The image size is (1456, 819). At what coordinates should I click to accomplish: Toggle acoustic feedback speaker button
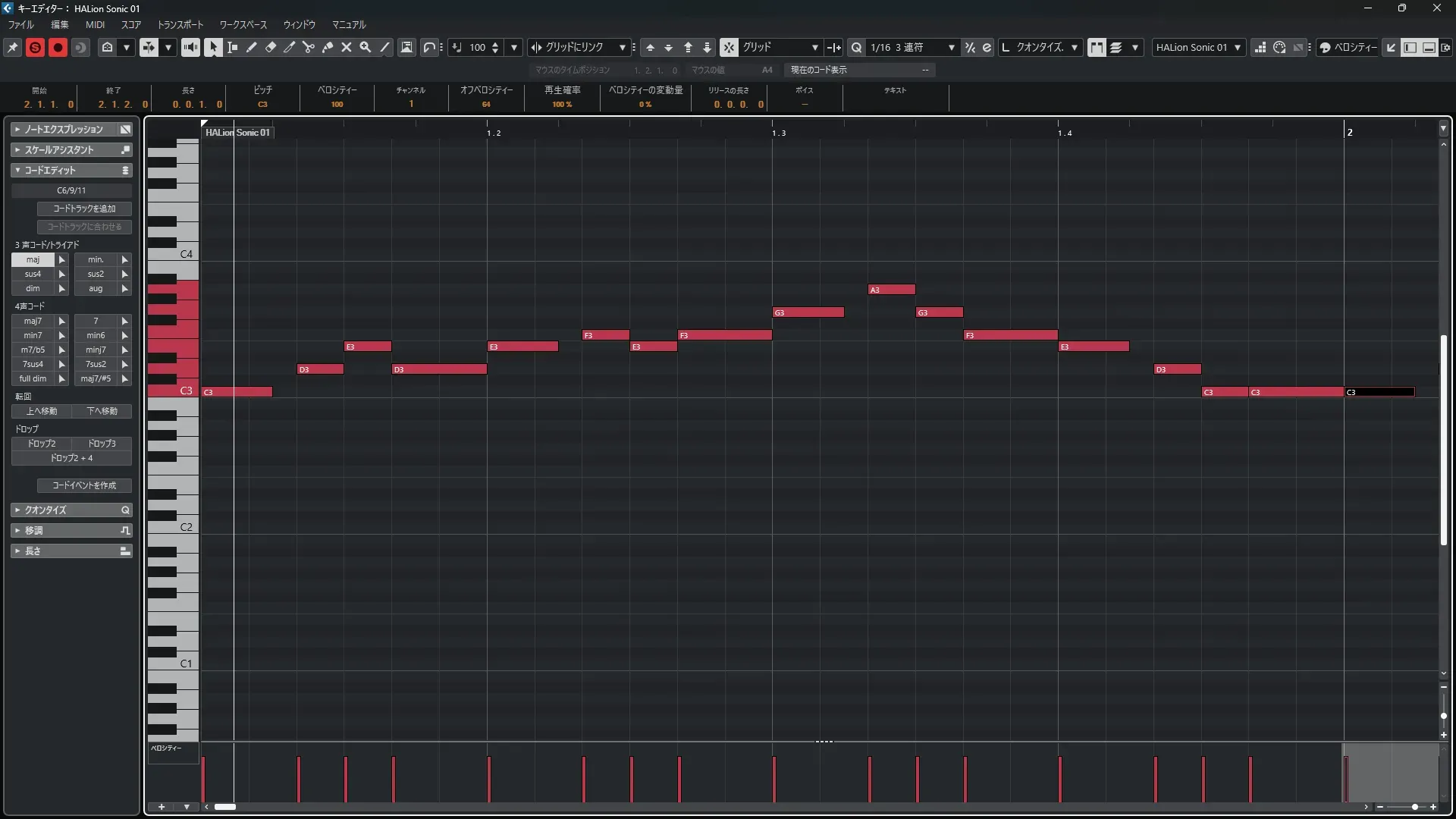click(x=190, y=47)
